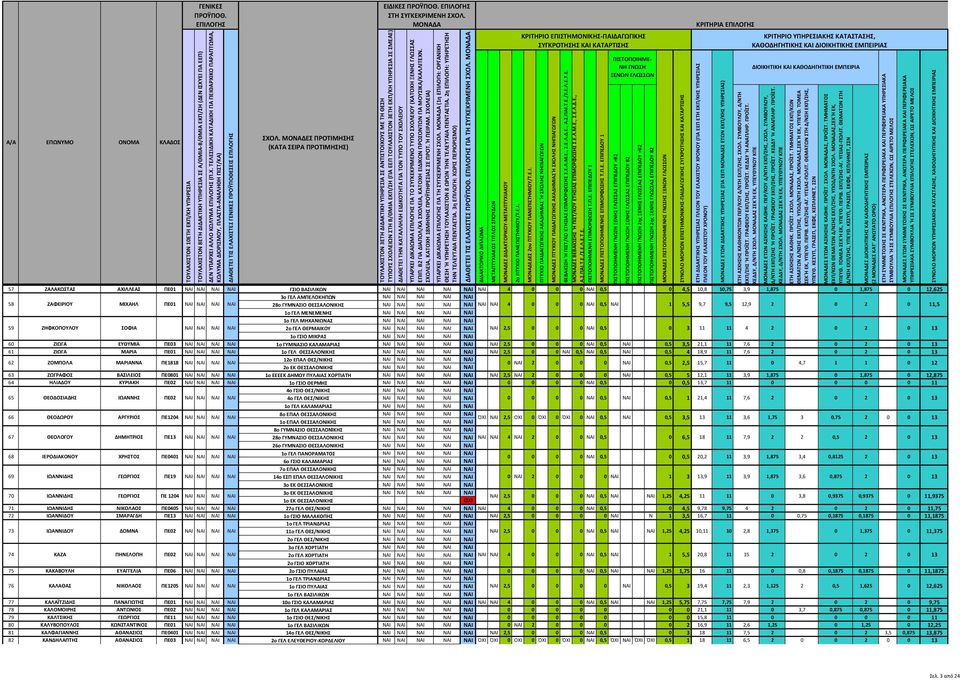
Task: Click the ΣΧΟΛ. ΜΟΝΑΔΕΣ ΠΡΟΤΙΜΗΣΗΣ header
Action: [x=307, y=143]
